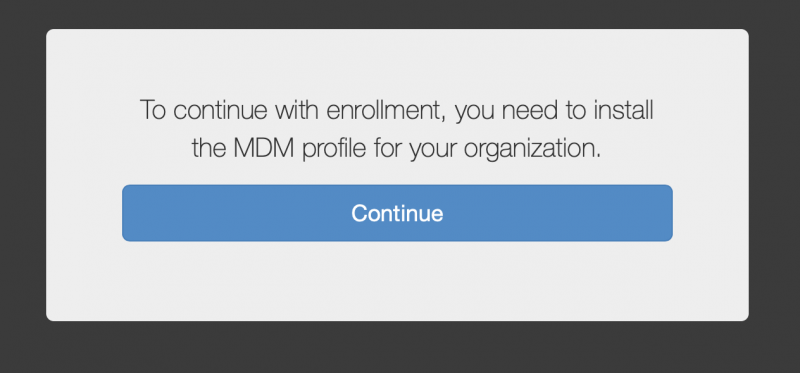Click the word 'organization' in the message

point(532,149)
